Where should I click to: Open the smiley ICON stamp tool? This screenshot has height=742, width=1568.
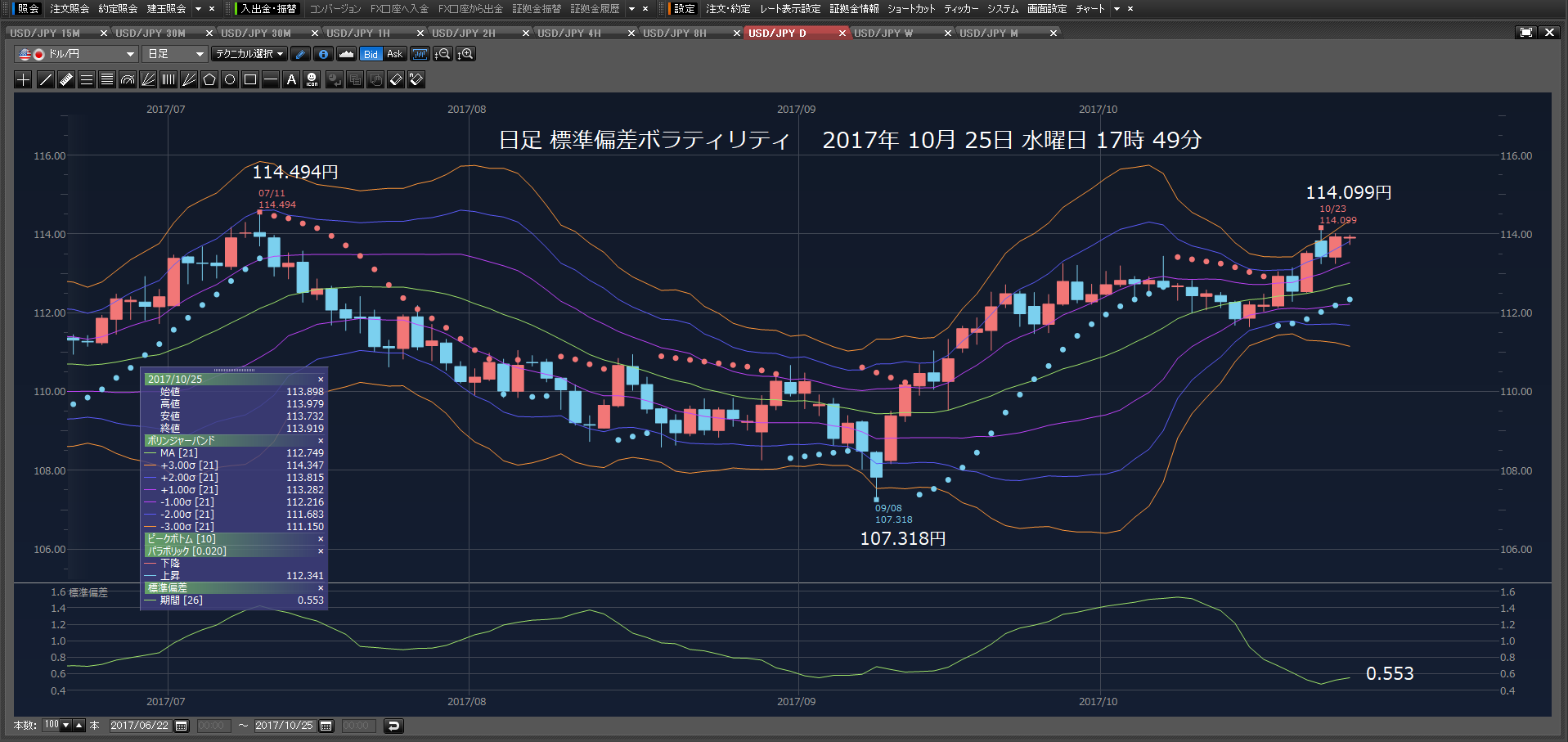click(x=312, y=79)
